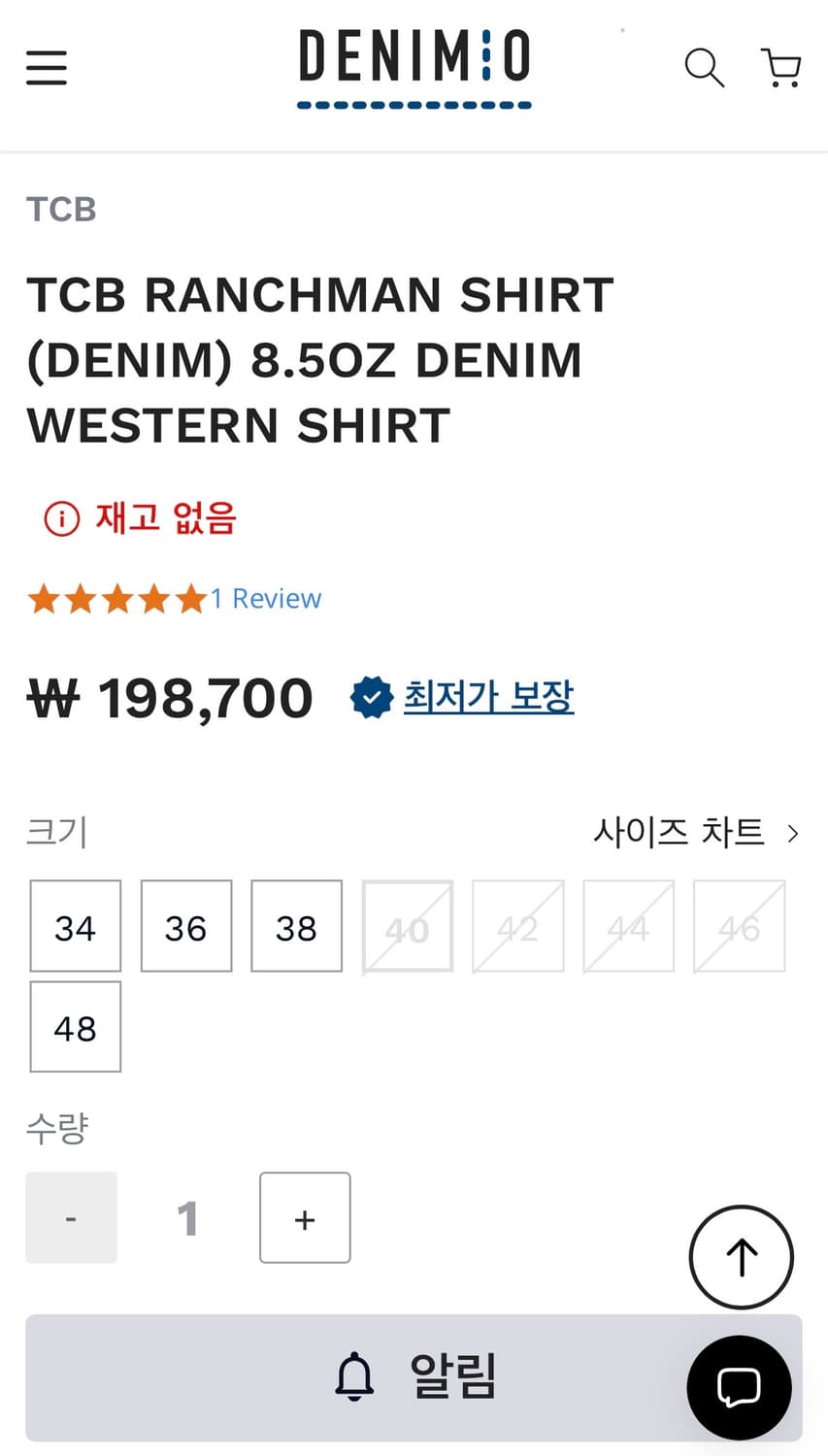Open the 최저가 보장 link
Image resolution: width=828 pixels, height=1456 pixels.
(x=488, y=696)
